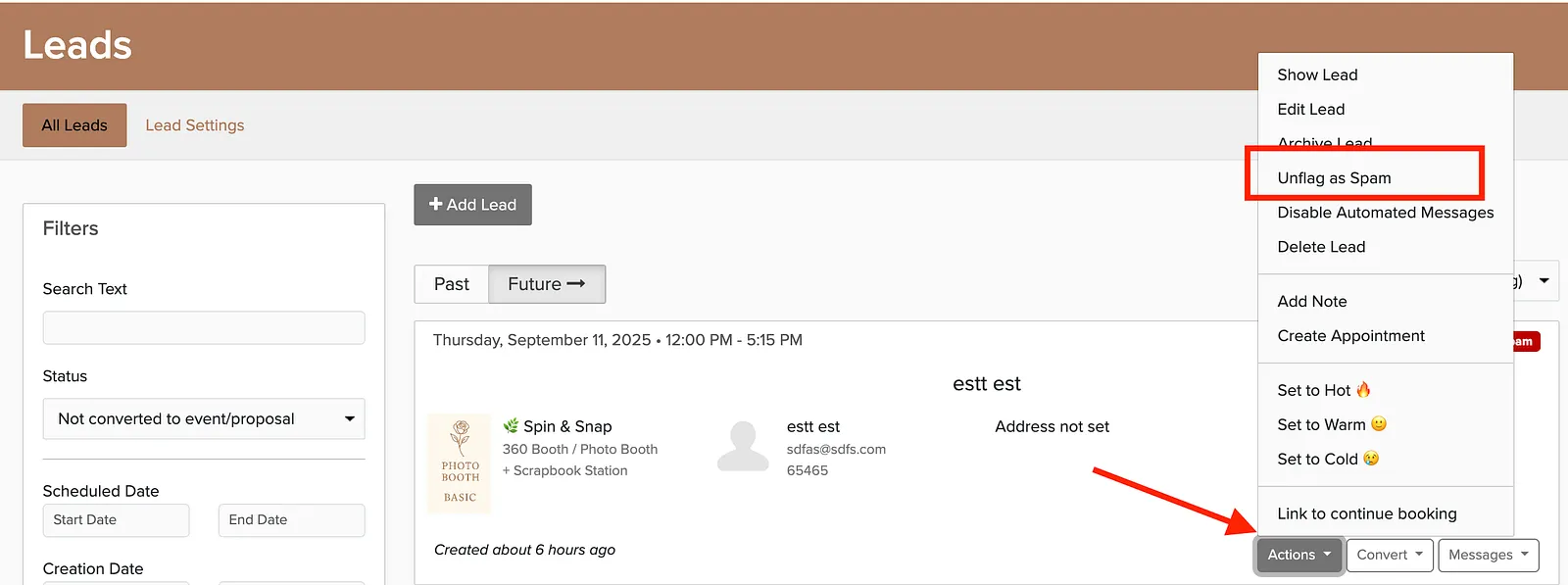Focus the Search Text input field
The image size is (1568, 585).
[204, 327]
